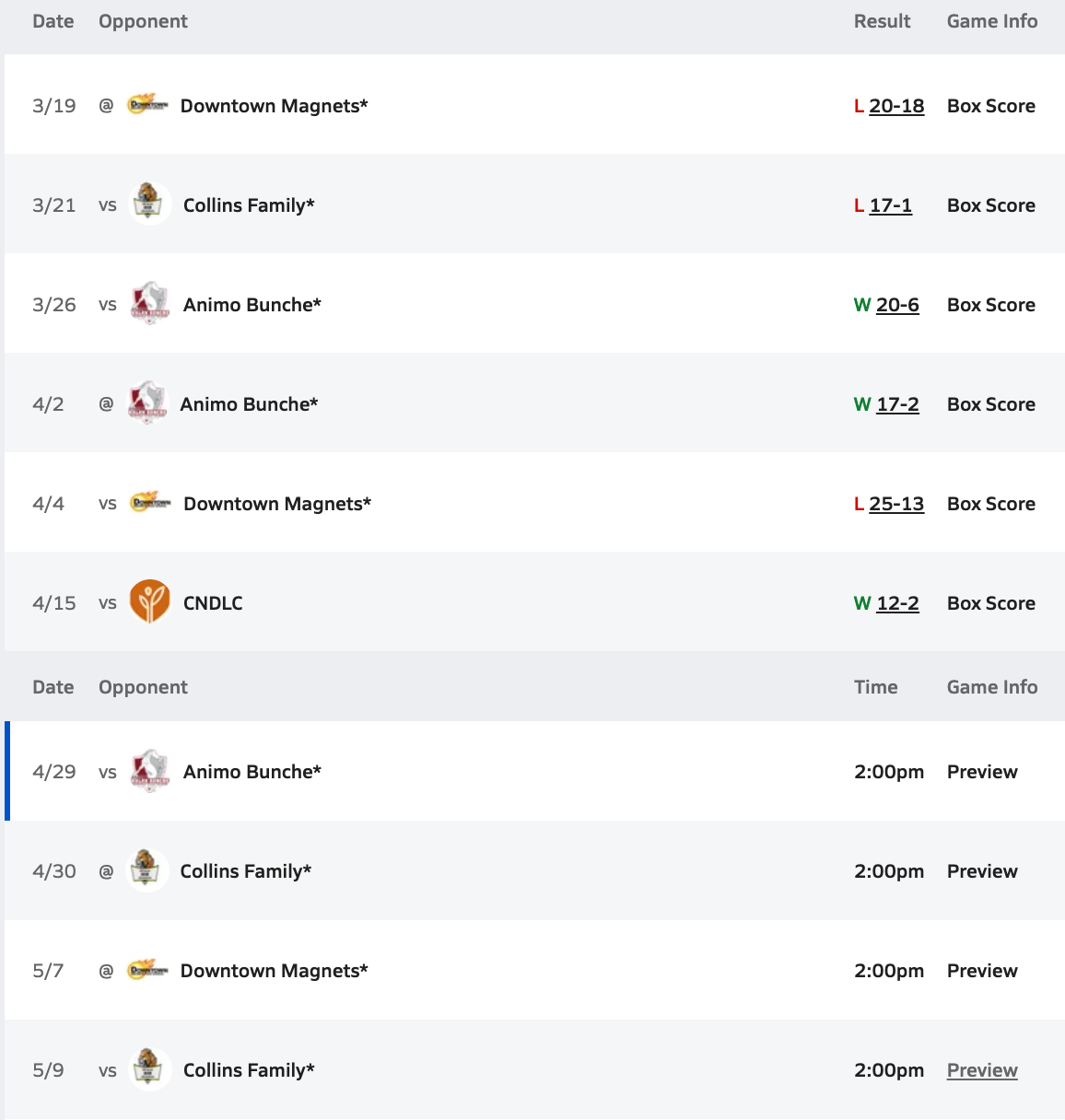Viewport: 1065px width, 1120px height.
Task: Open Box Score for CNDLC game
Action: [990, 603]
